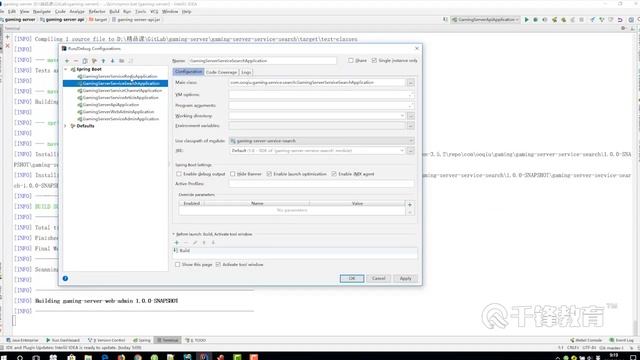640x360 pixels.
Task: Open the Use classpath of module dropdown
Action: pos(322,141)
